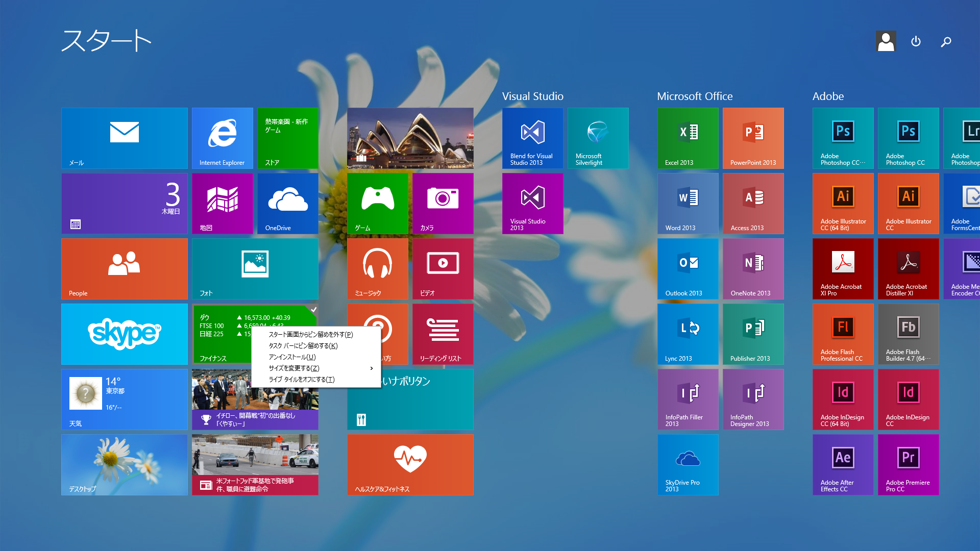Image resolution: width=980 pixels, height=551 pixels.
Task: Open InfoPath Filler 2013 tile
Action: [x=688, y=399]
